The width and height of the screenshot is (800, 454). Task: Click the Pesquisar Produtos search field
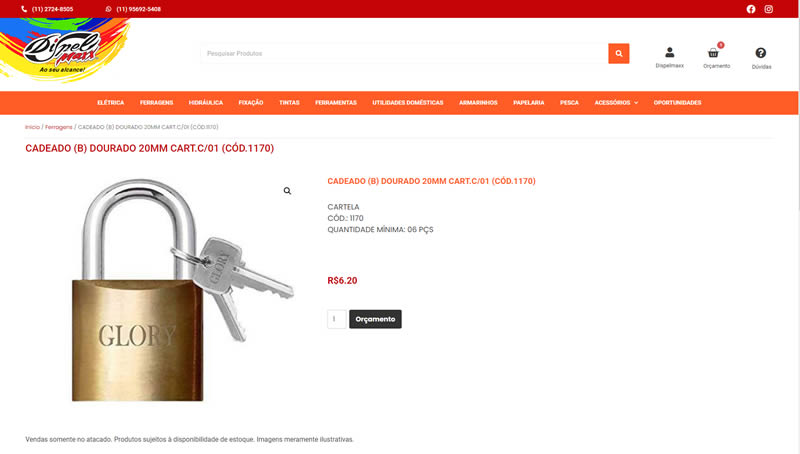[404, 54]
